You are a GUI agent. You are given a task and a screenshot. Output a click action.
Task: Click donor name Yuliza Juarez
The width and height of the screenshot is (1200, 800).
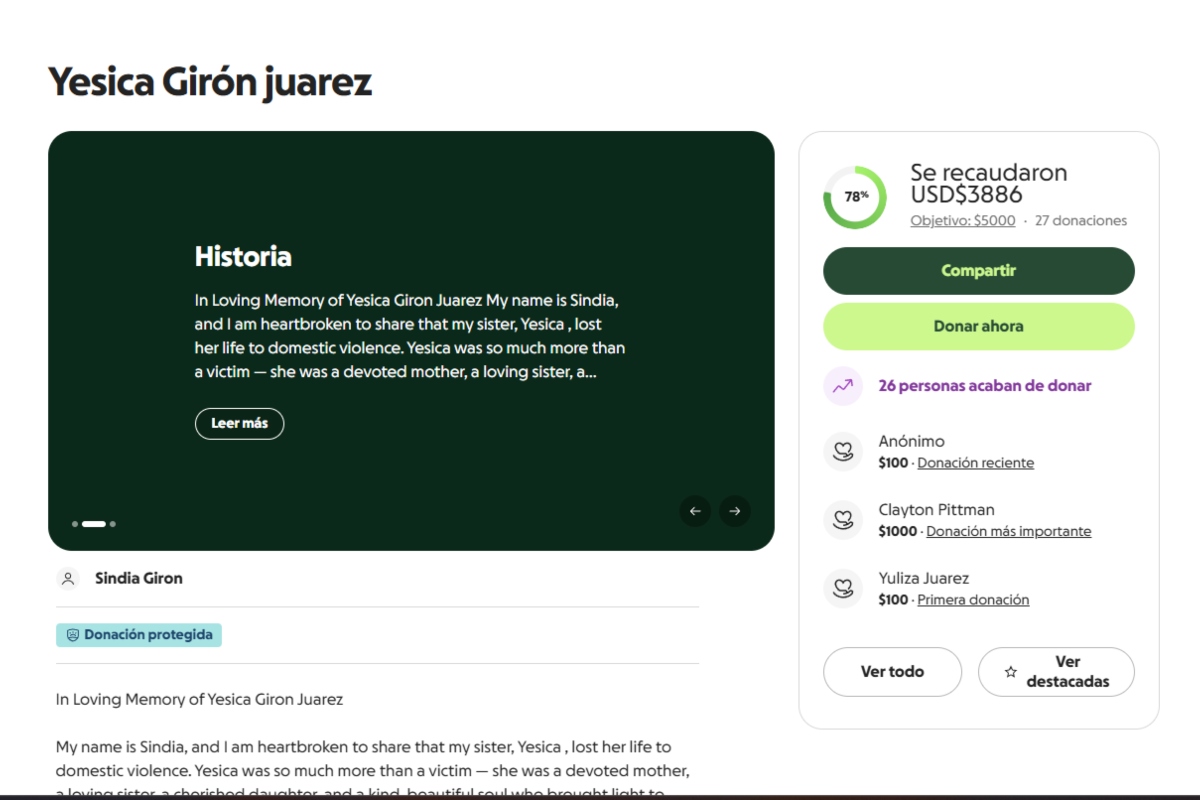tap(924, 578)
